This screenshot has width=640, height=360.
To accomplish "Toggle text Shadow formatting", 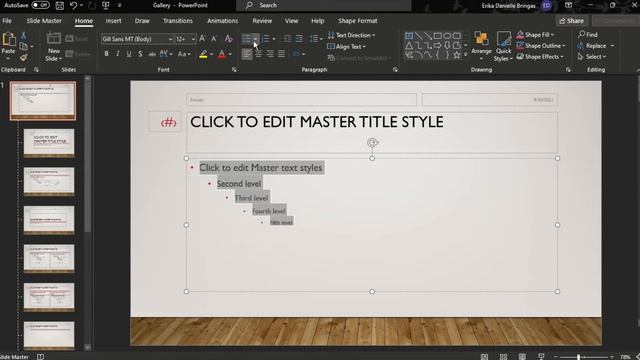I will click(x=140, y=54).
